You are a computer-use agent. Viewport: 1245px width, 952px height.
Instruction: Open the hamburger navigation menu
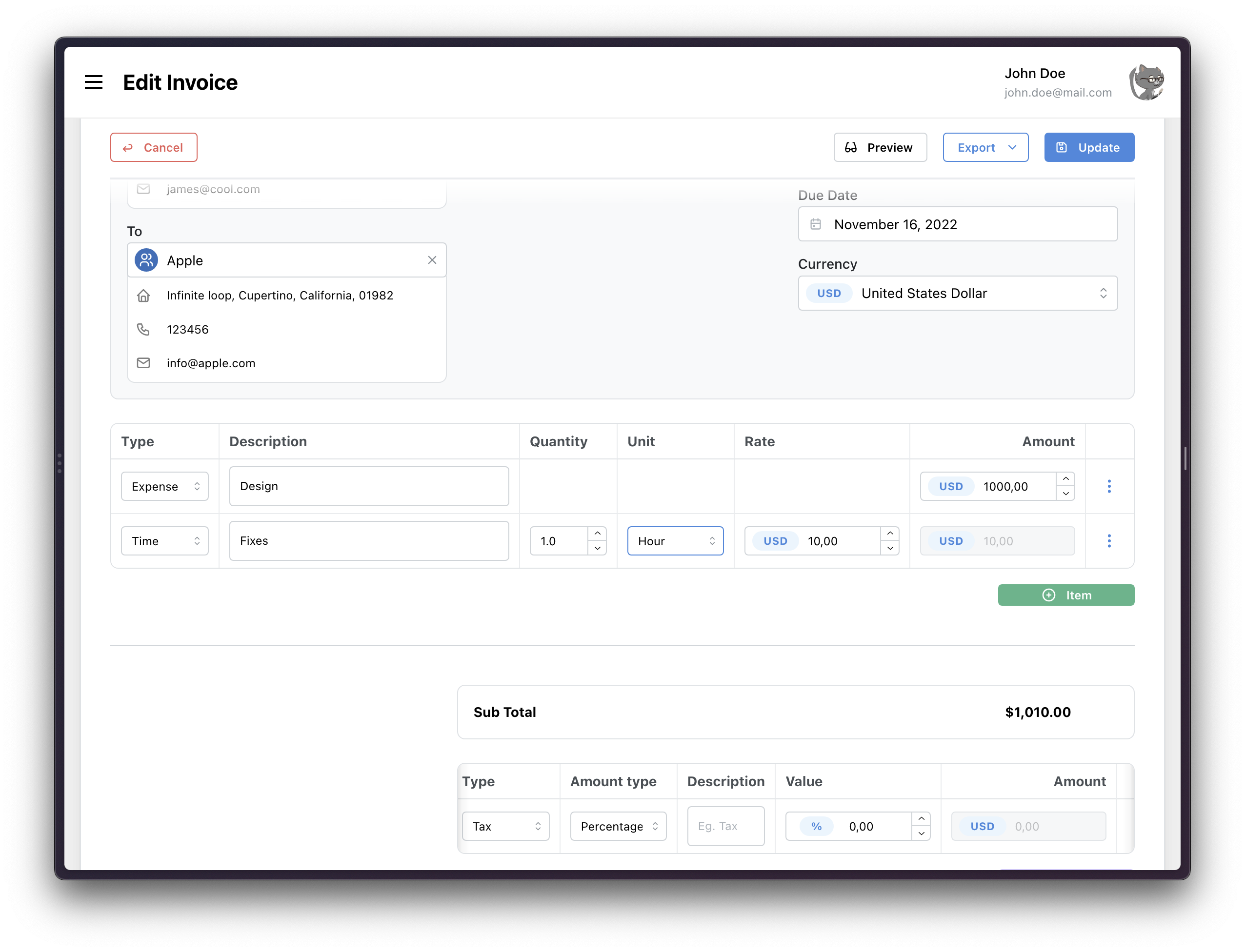point(94,82)
